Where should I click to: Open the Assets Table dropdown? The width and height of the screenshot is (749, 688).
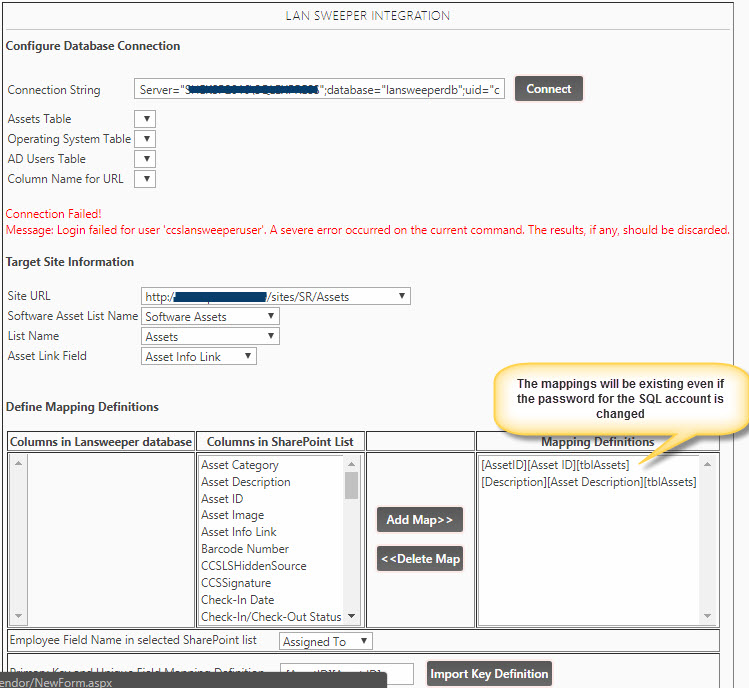click(145, 118)
